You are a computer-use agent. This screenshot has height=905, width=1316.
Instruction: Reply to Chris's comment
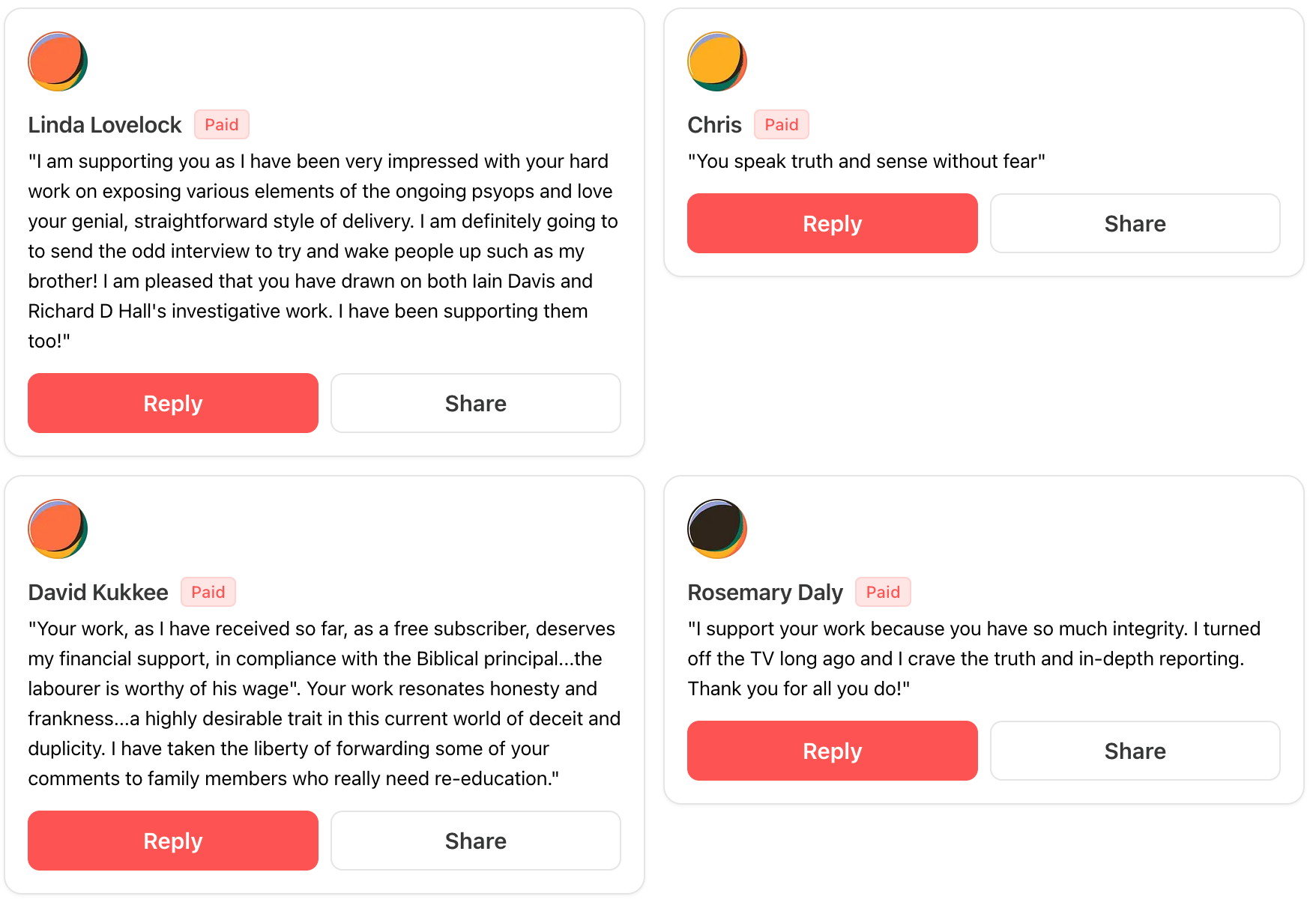coord(833,223)
